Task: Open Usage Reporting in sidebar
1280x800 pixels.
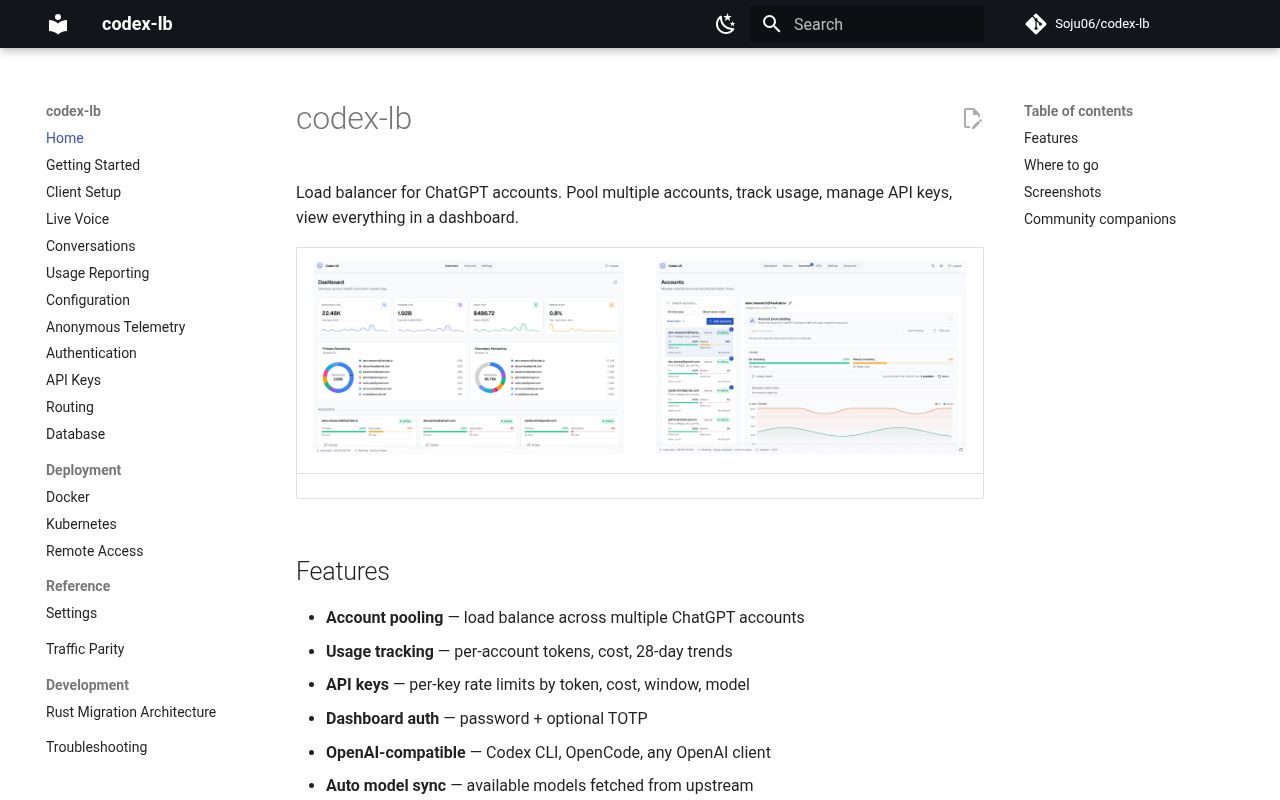Action: [x=98, y=273]
